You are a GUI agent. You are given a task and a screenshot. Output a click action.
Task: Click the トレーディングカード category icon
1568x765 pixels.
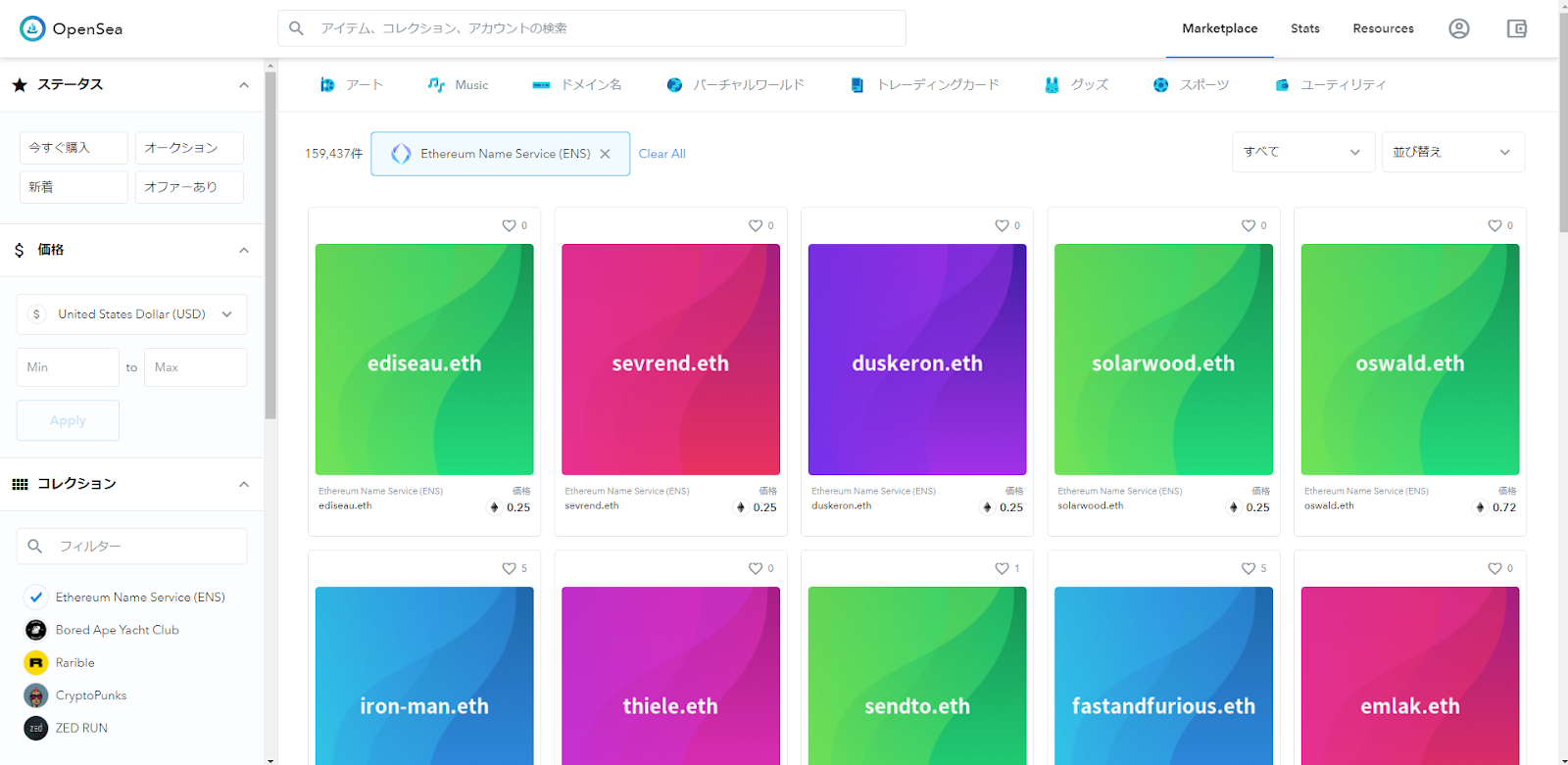click(857, 85)
